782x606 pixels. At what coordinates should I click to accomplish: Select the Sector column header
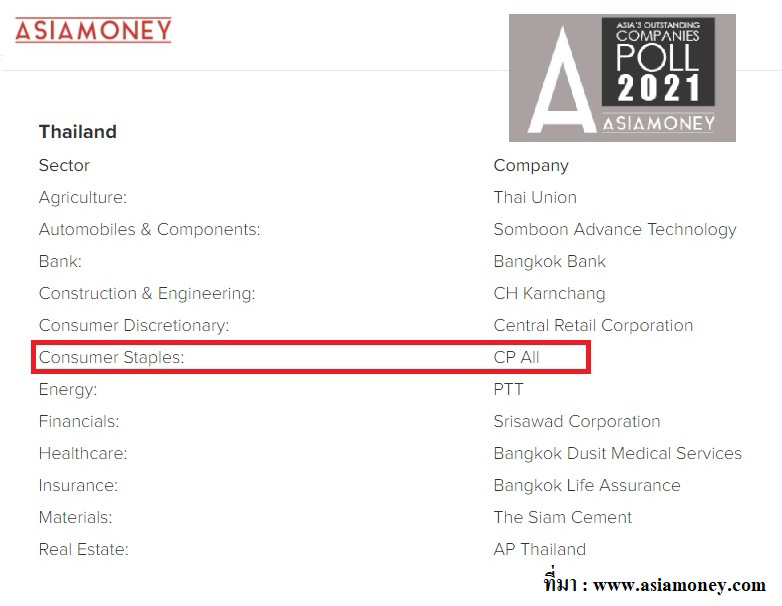point(64,165)
